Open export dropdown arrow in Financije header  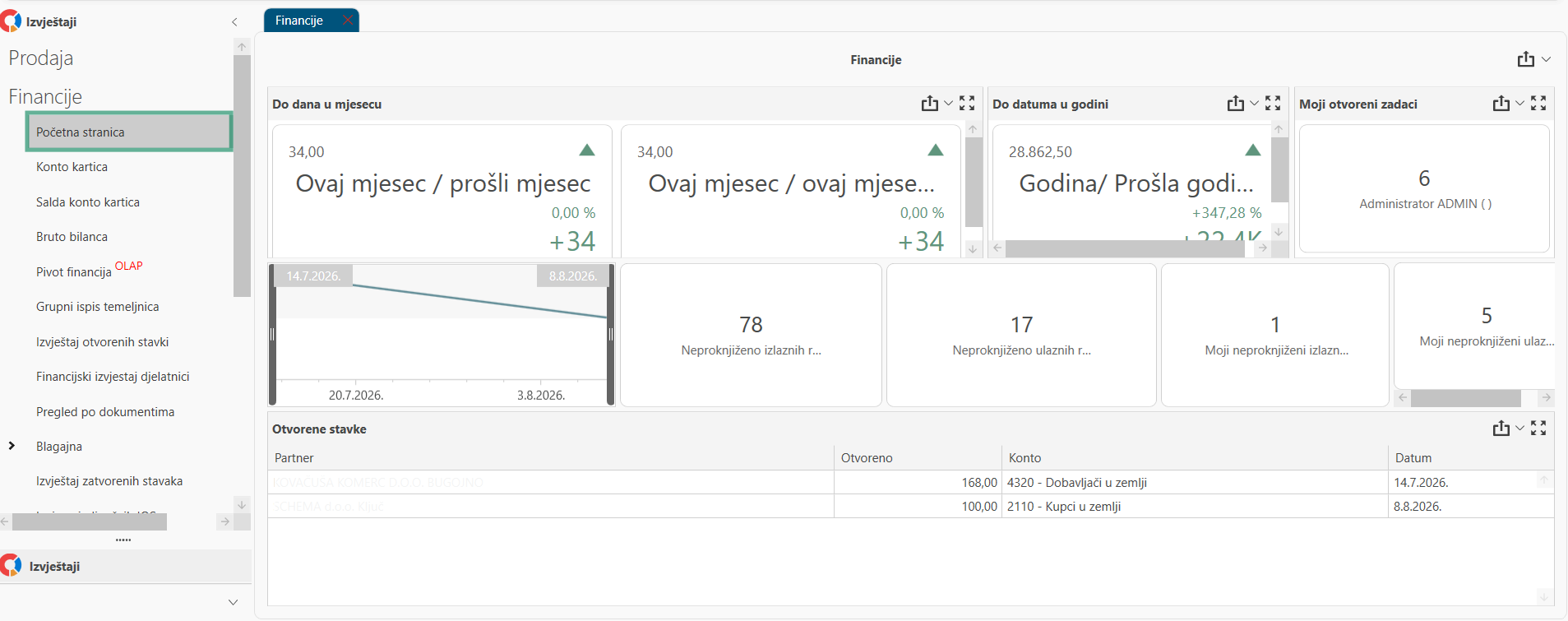(x=1546, y=59)
